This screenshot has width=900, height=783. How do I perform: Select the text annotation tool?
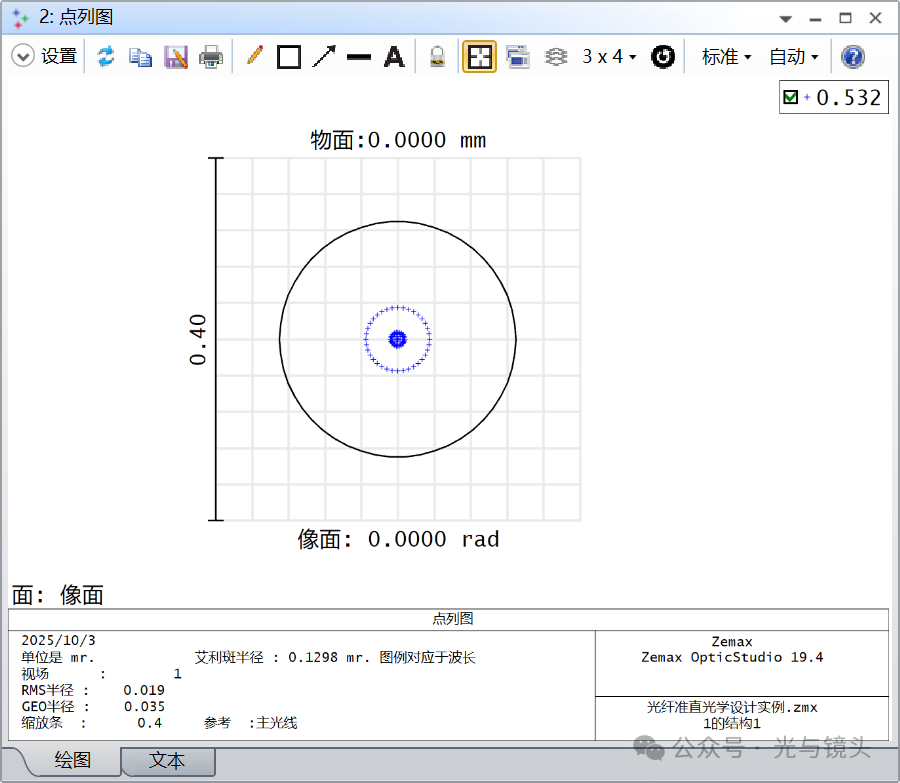tap(393, 56)
